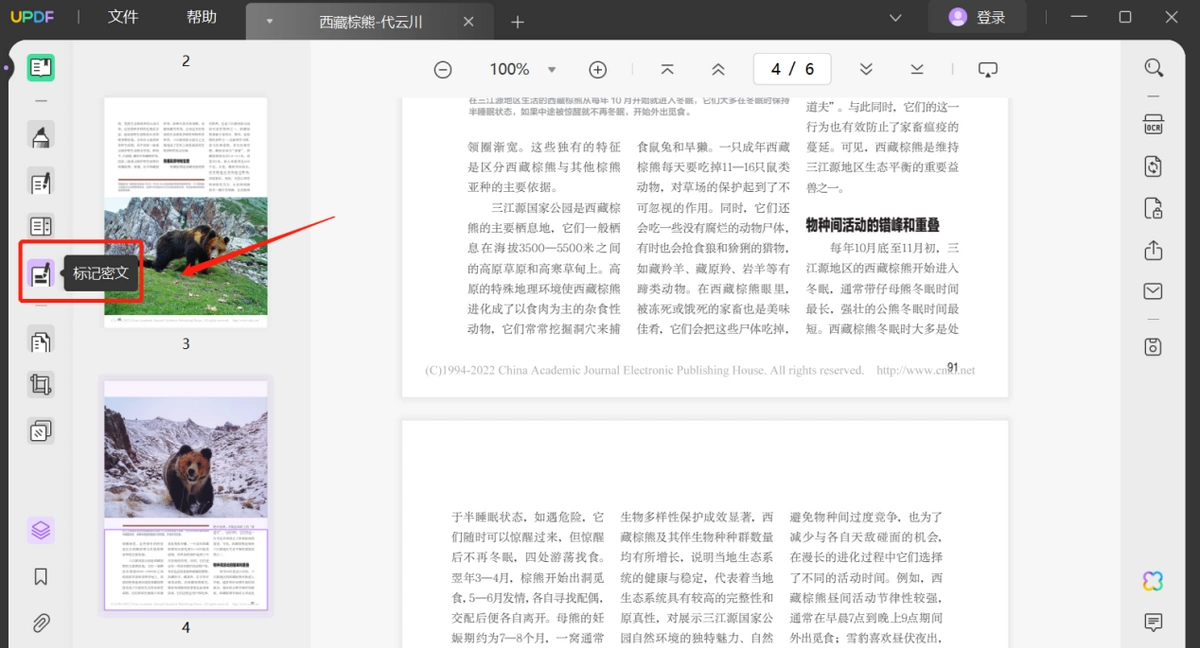
Task: Select the Comment highlighter tool
Action: [x=41, y=136]
